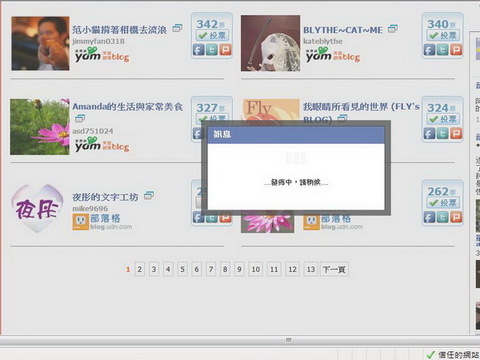Viewport: 480px width, 360px height.
Task: Share the 342-vote blog on Twitter
Action: [x=212, y=50]
